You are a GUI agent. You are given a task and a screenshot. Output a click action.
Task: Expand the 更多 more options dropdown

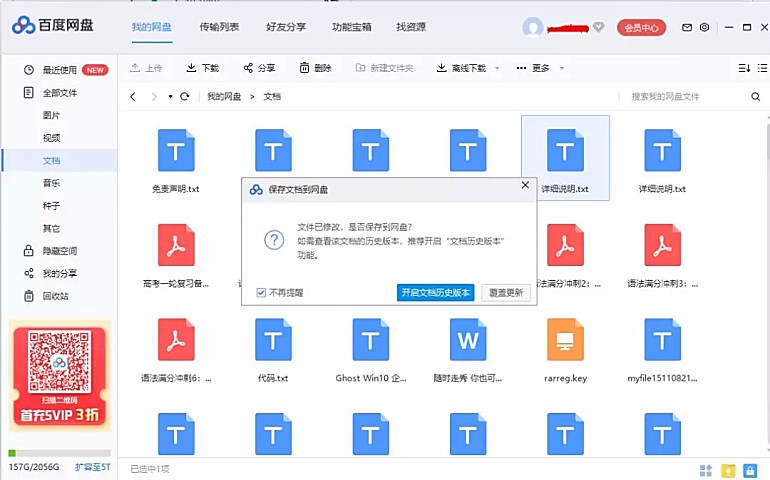pos(561,69)
